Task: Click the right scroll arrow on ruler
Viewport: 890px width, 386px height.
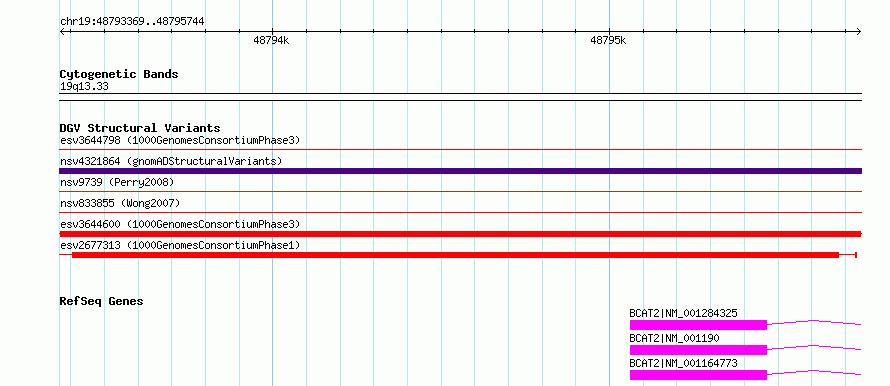Action: click(858, 32)
